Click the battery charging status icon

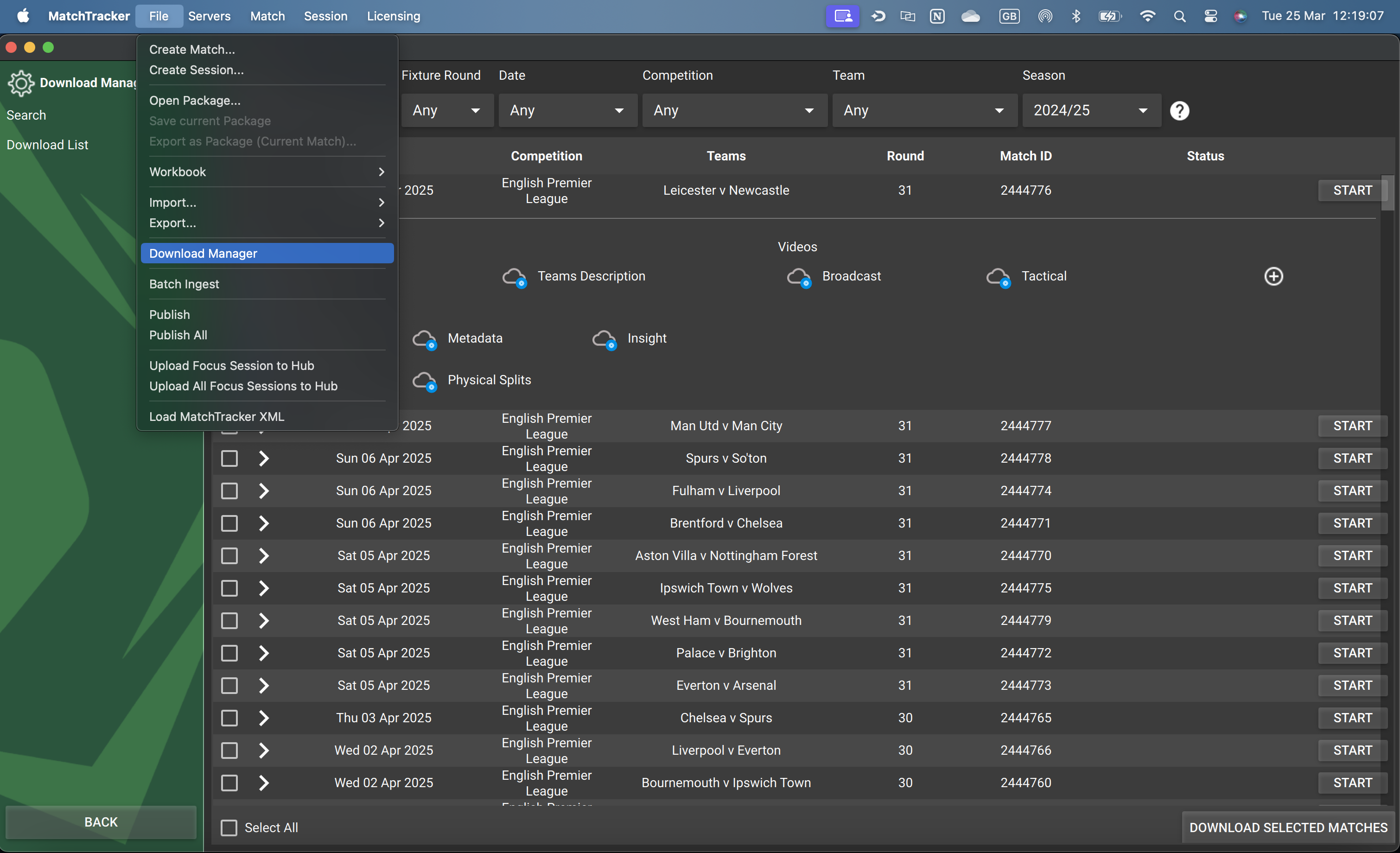point(1110,16)
